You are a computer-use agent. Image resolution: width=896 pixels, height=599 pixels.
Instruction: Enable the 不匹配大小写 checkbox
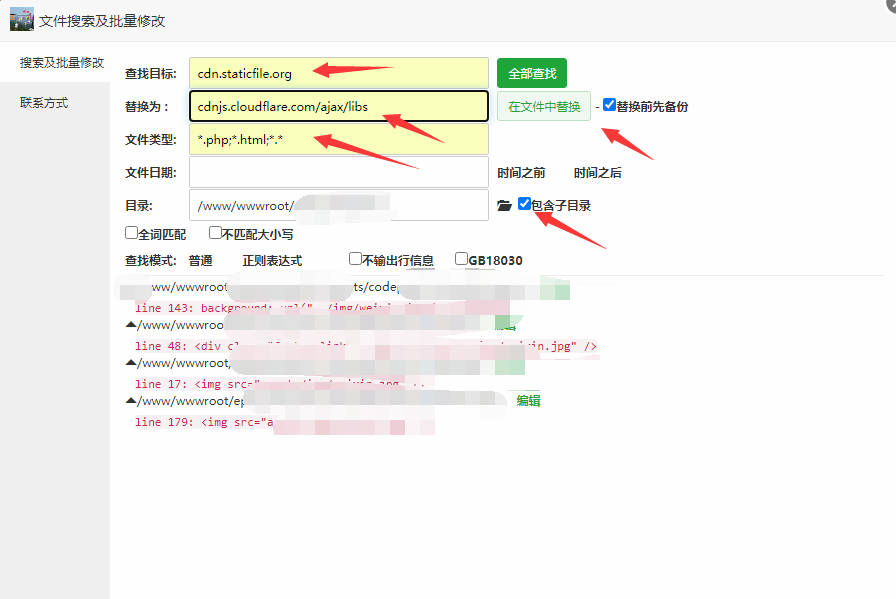[x=215, y=233]
